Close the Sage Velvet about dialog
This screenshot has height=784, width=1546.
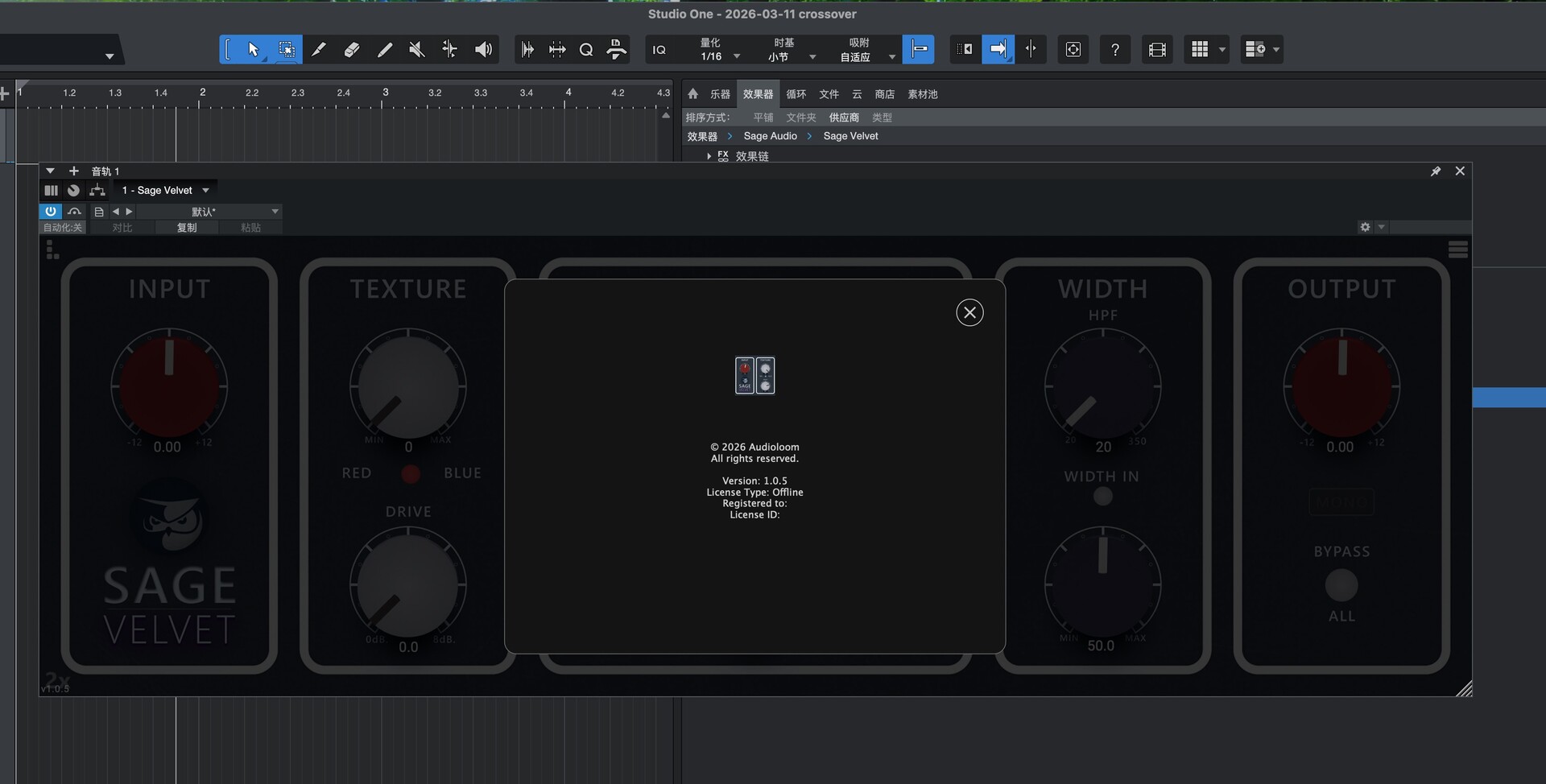(969, 312)
